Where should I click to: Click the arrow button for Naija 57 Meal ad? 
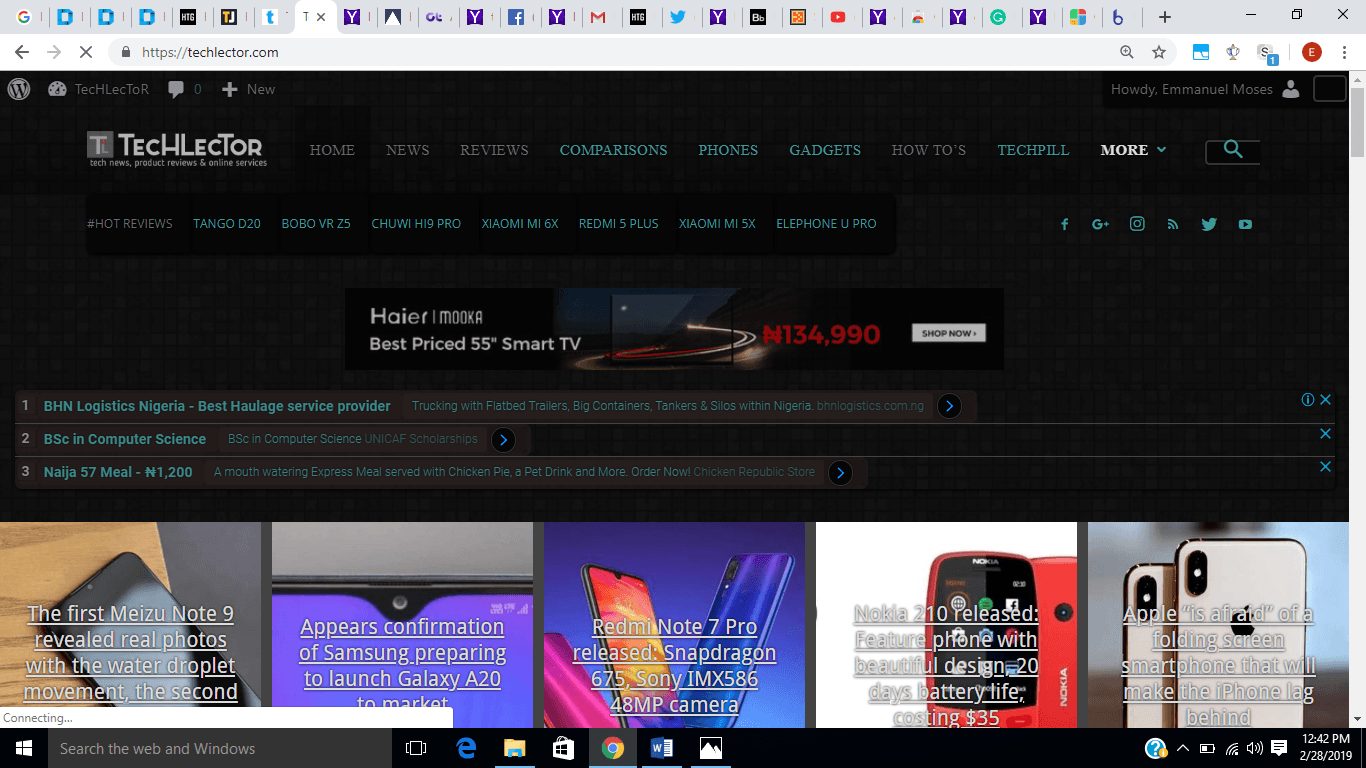click(840, 472)
